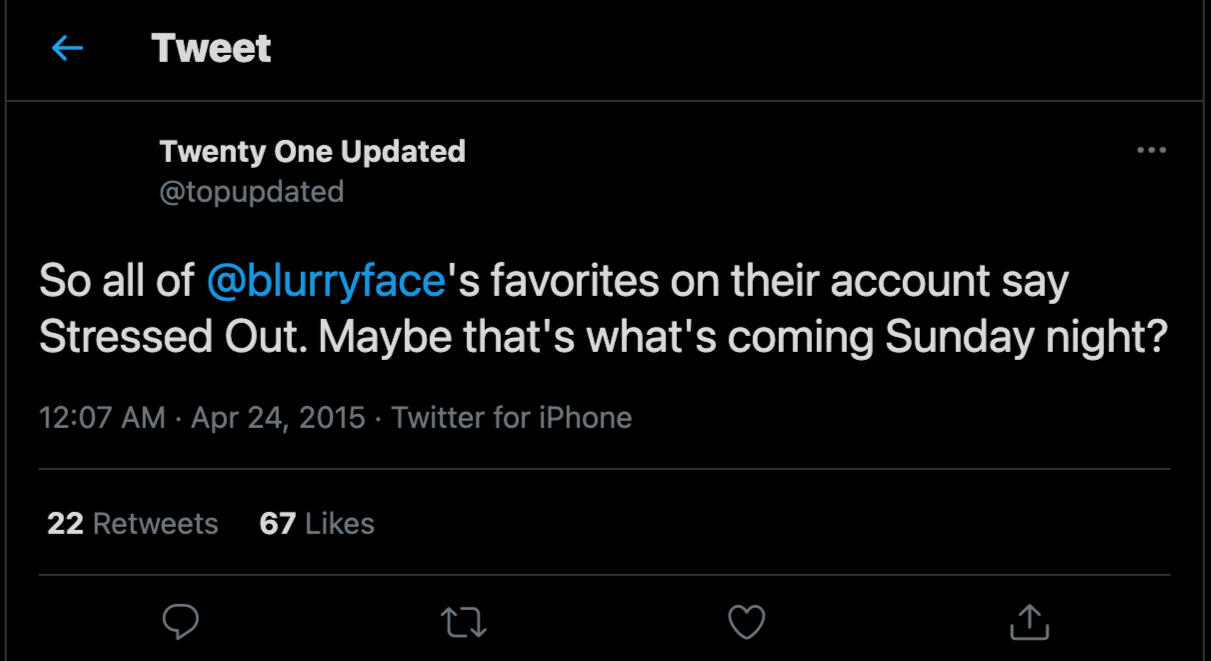Like the tweet with the heart icon
The height and width of the screenshot is (661, 1211).
pyautogui.click(x=746, y=622)
